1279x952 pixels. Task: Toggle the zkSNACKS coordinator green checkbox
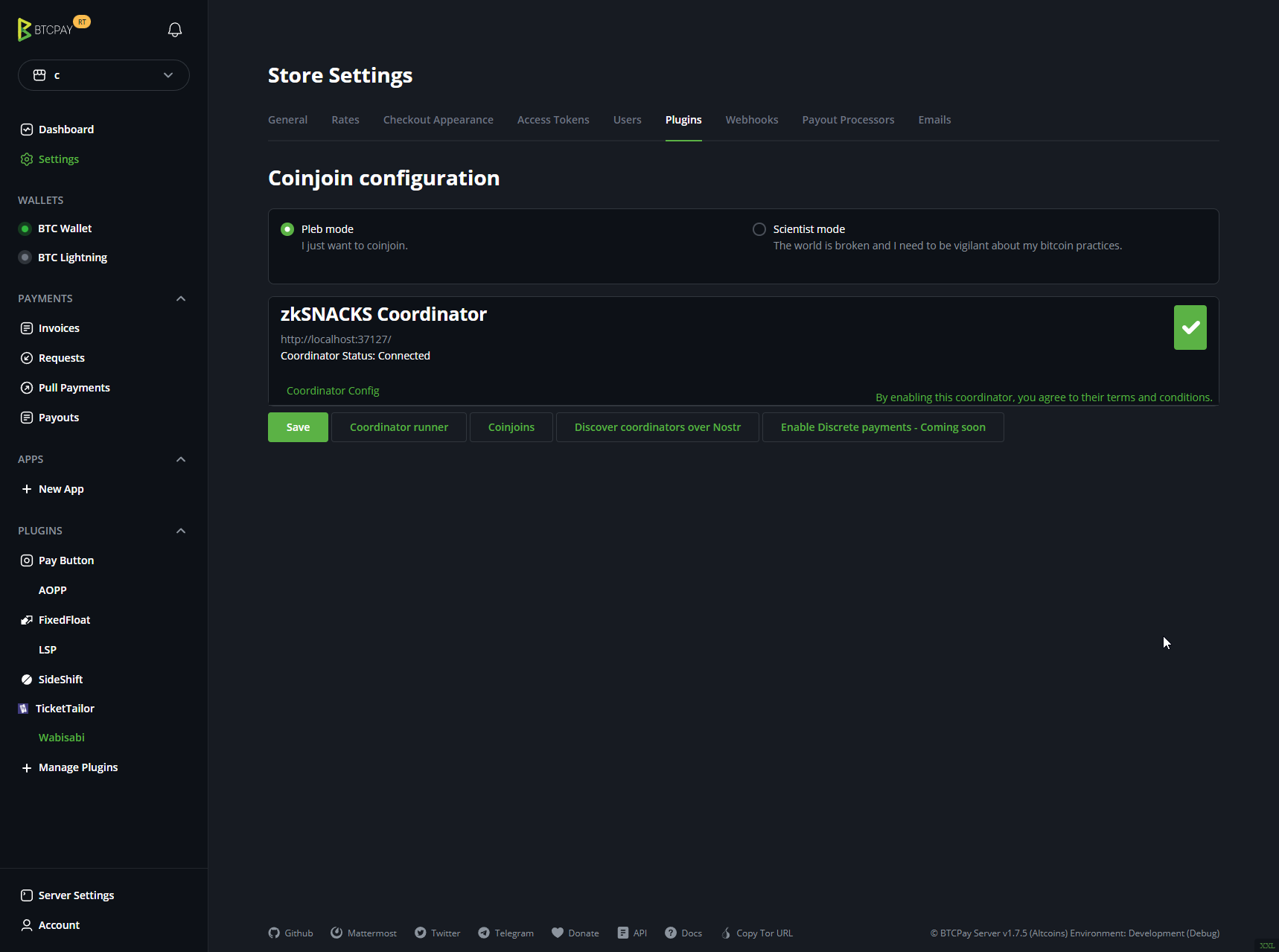point(1190,328)
